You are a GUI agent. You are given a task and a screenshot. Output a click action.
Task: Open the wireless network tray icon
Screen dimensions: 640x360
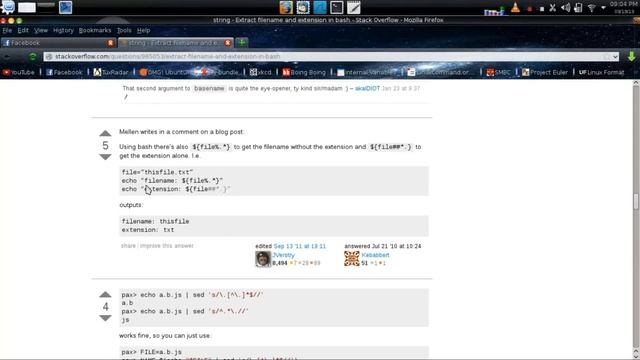[591, 8]
